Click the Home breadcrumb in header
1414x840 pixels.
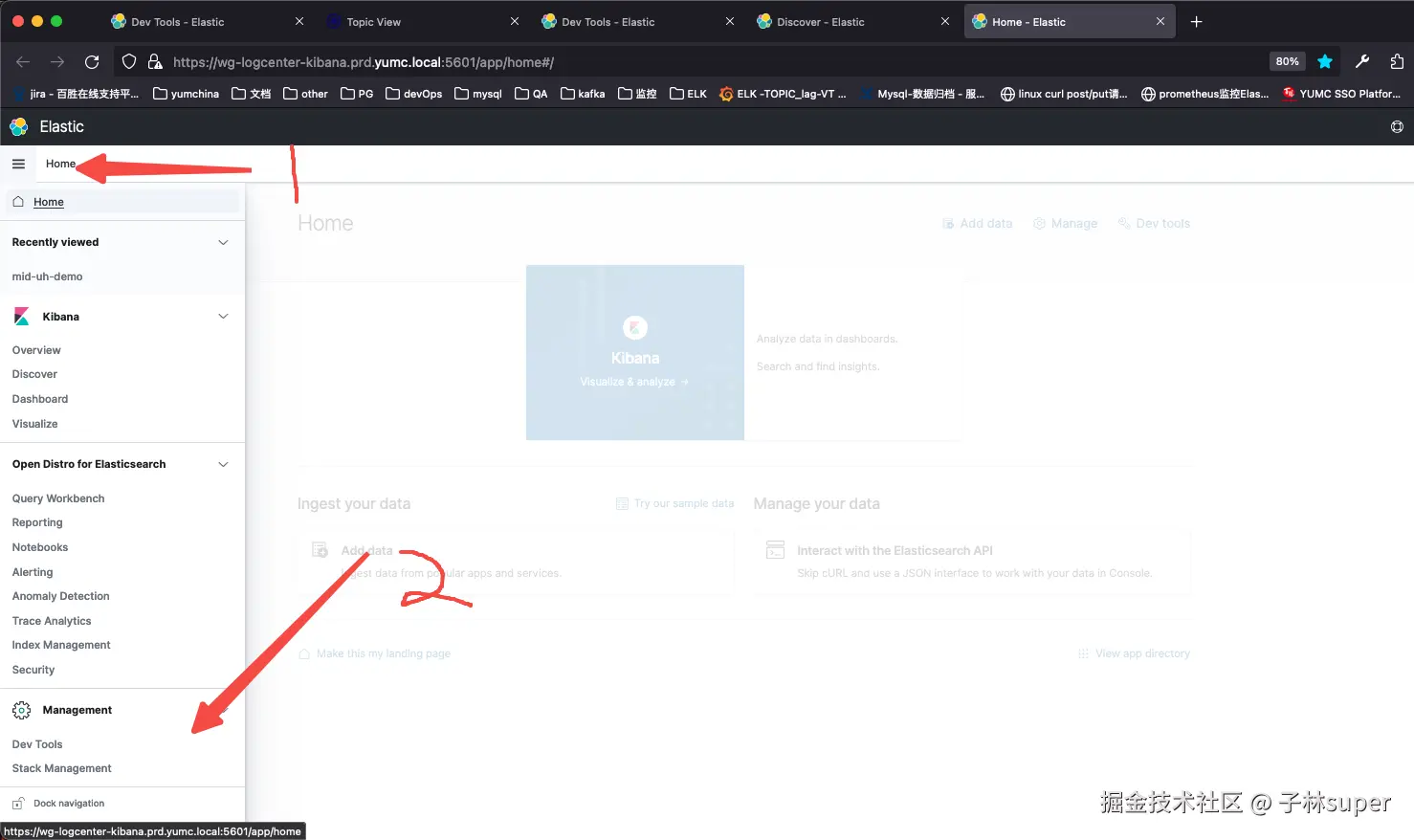tap(60, 164)
